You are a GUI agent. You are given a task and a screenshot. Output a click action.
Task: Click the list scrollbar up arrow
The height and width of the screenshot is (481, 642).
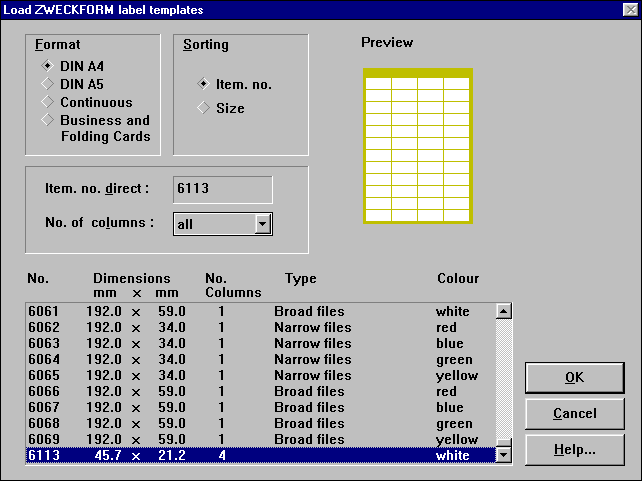point(504,311)
